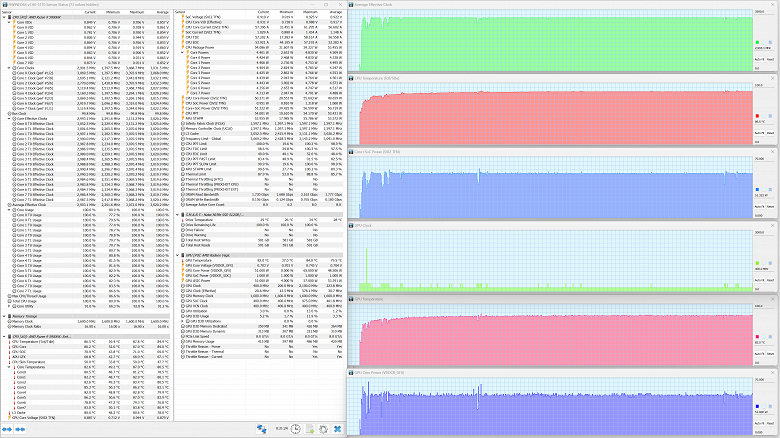The image size is (780, 438).
Task: Collapse the Memory Timings group
Action: pos(4,316)
